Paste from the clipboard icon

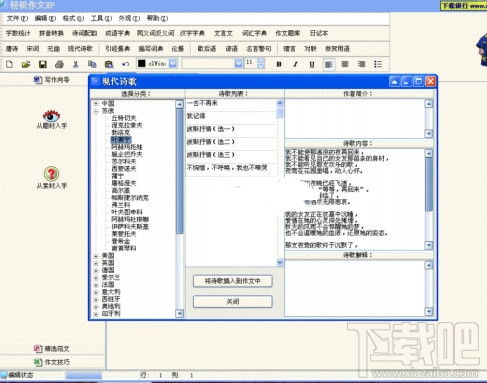[109, 64]
